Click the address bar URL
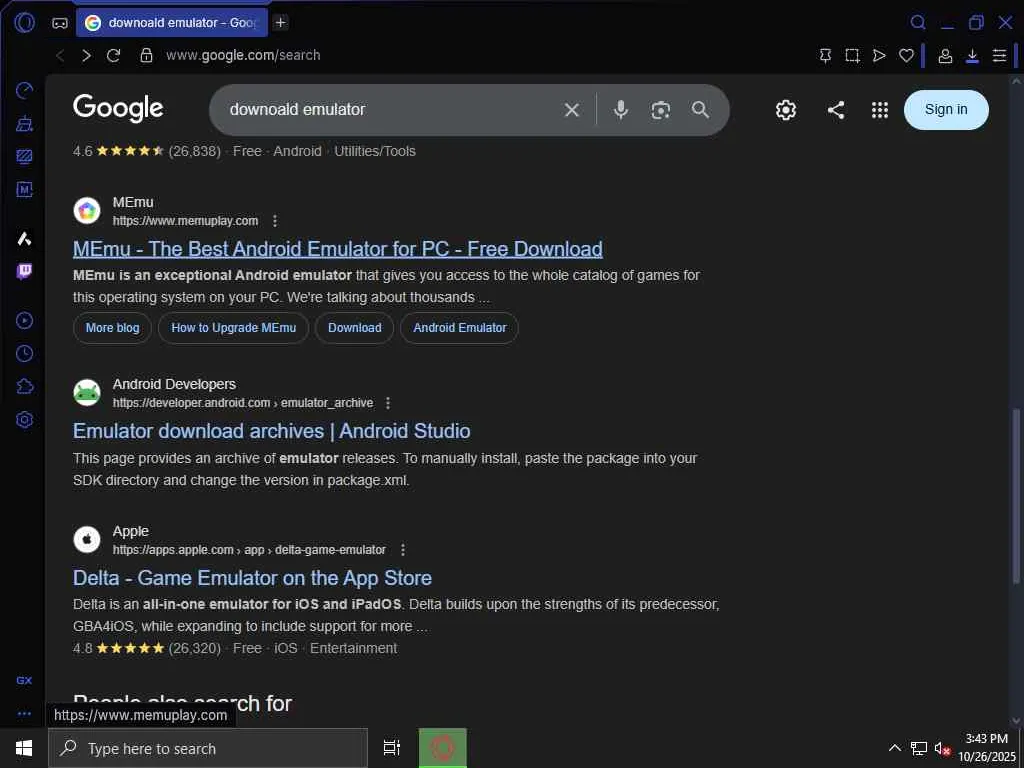Image resolution: width=1024 pixels, height=768 pixels. 243,56
